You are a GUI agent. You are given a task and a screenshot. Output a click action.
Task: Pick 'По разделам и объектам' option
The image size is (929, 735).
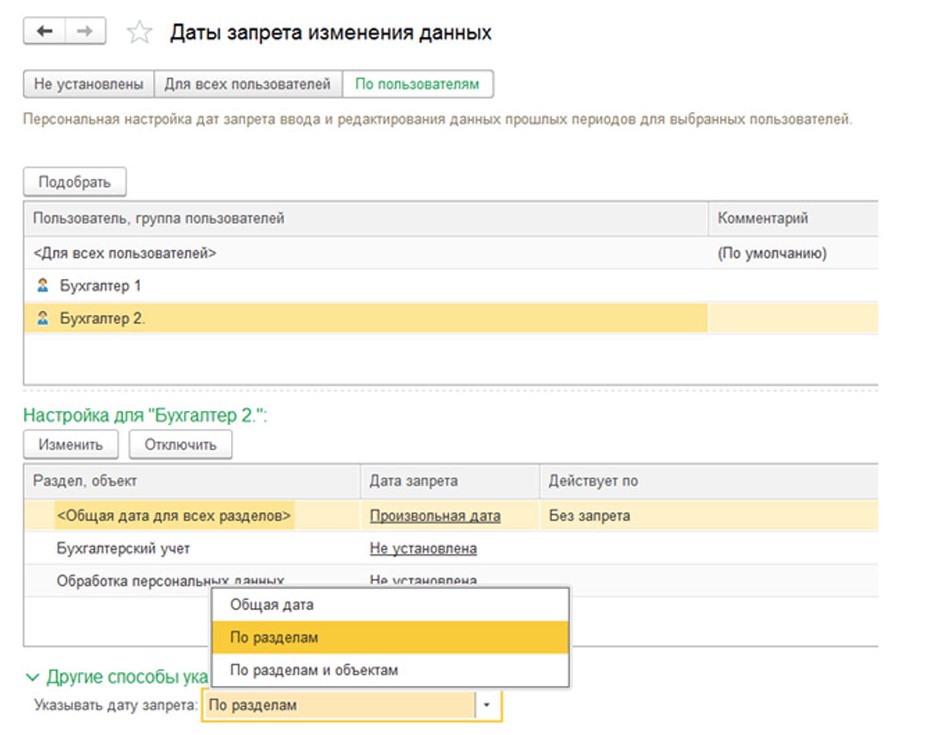[x=314, y=670]
